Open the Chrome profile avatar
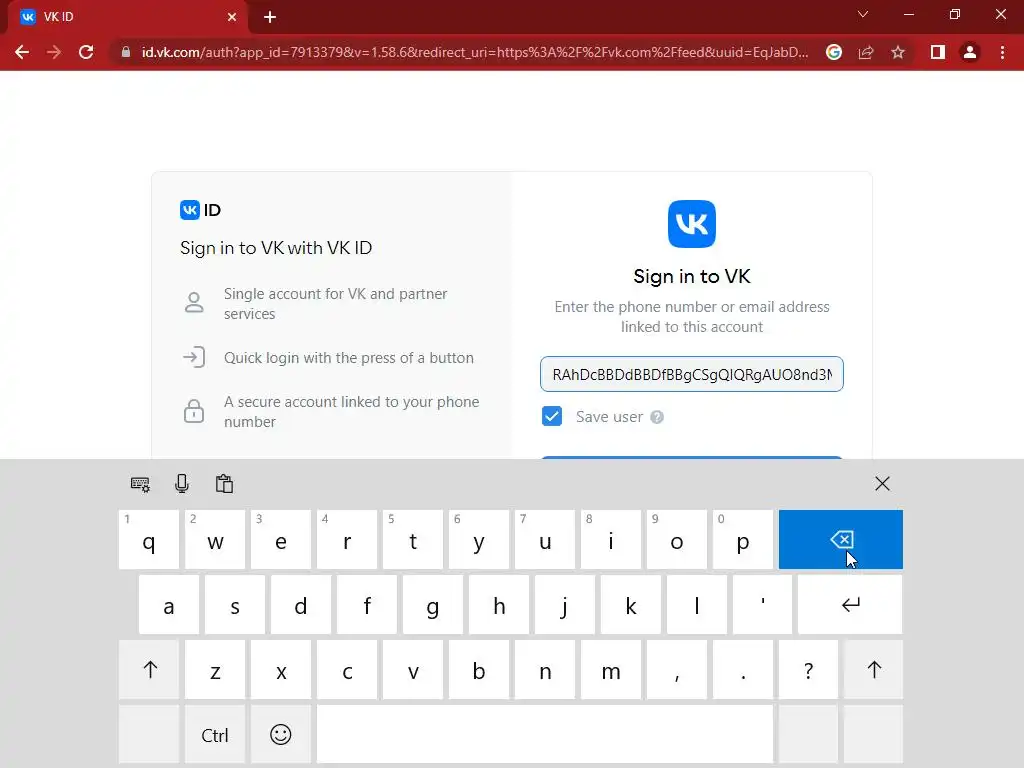 pyautogui.click(x=970, y=52)
